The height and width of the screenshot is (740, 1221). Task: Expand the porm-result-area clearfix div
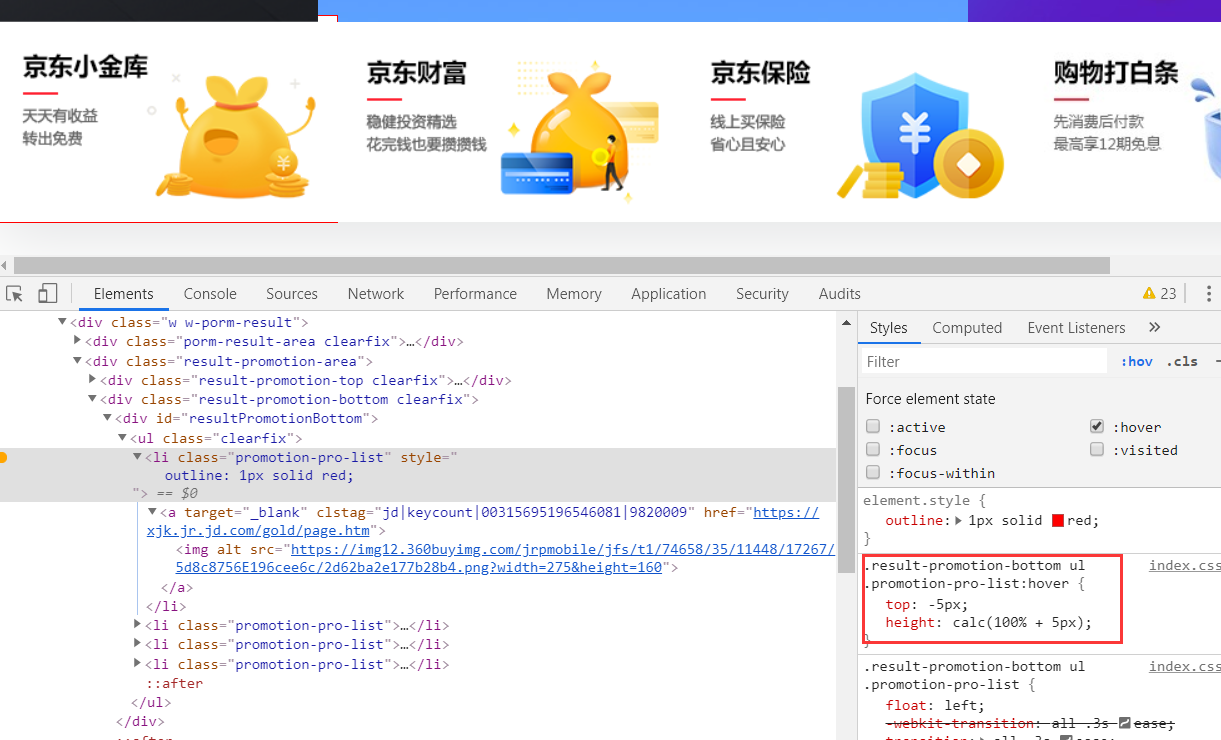(x=77, y=341)
